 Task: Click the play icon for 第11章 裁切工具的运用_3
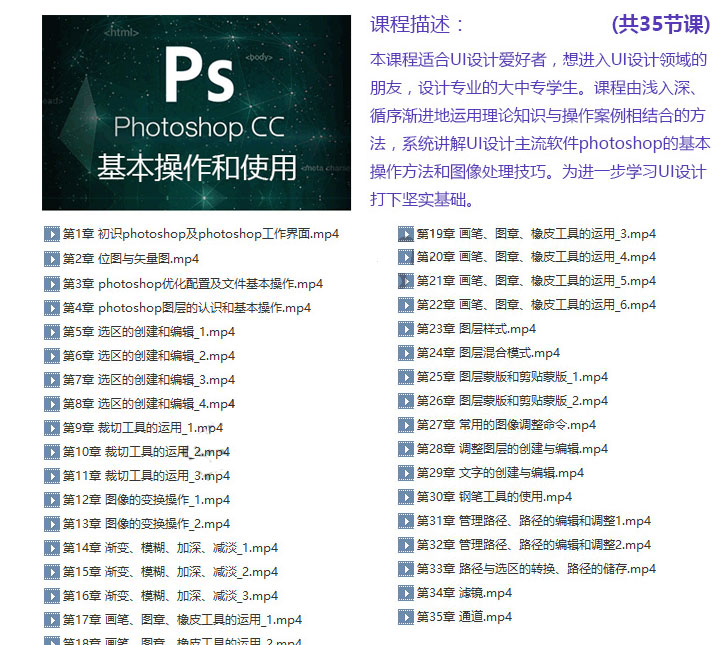point(52,475)
